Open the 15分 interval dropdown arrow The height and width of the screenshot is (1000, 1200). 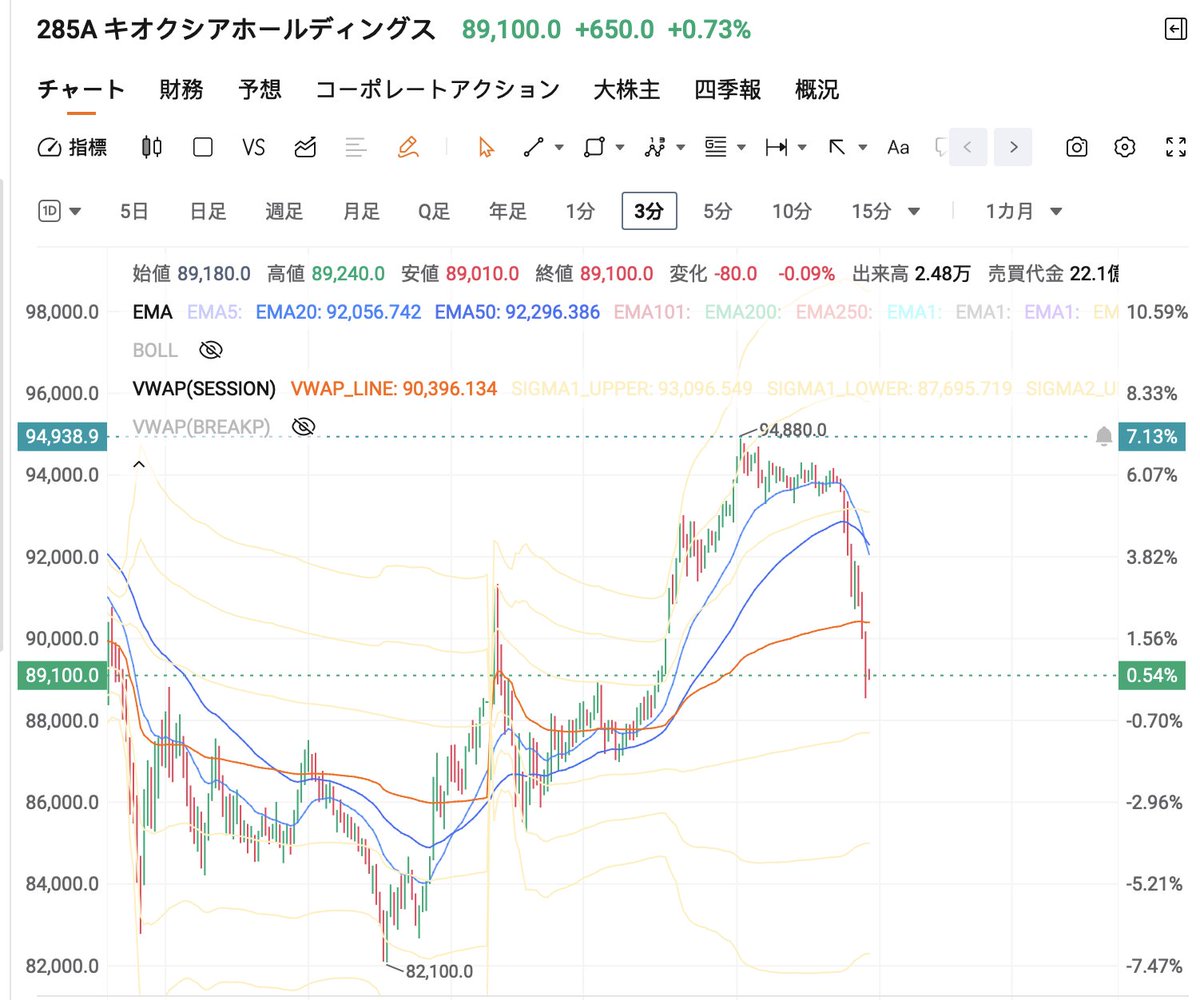(x=912, y=211)
